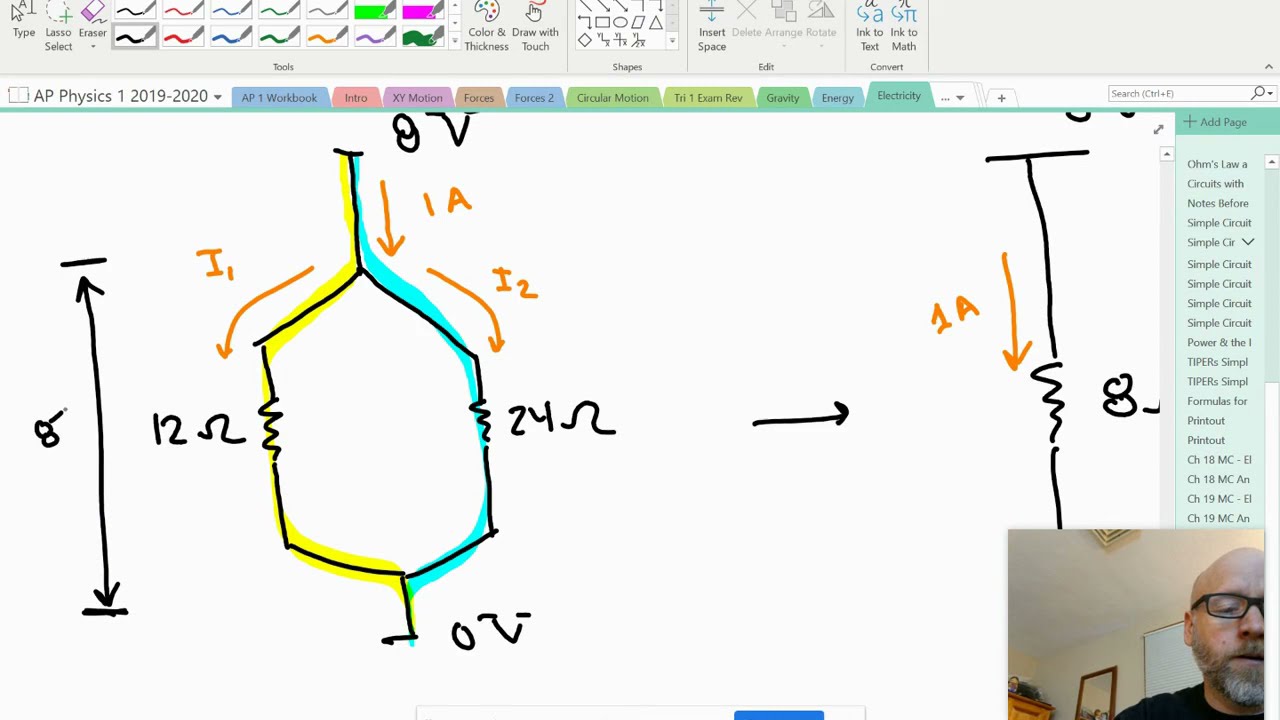Collapse subpages under Simple Cir
1280x720 pixels.
pos(1248,242)
